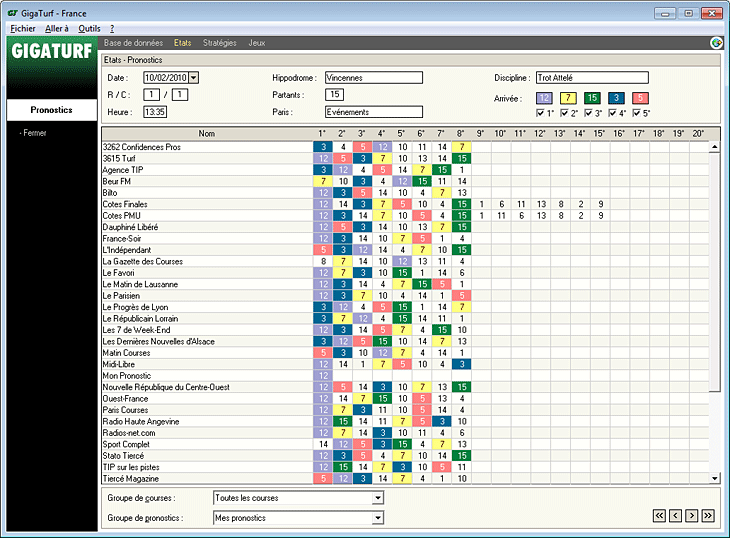Toggle the 3rd place arrival checkbox
Screen dimensions: 730x538
point(588,113)
